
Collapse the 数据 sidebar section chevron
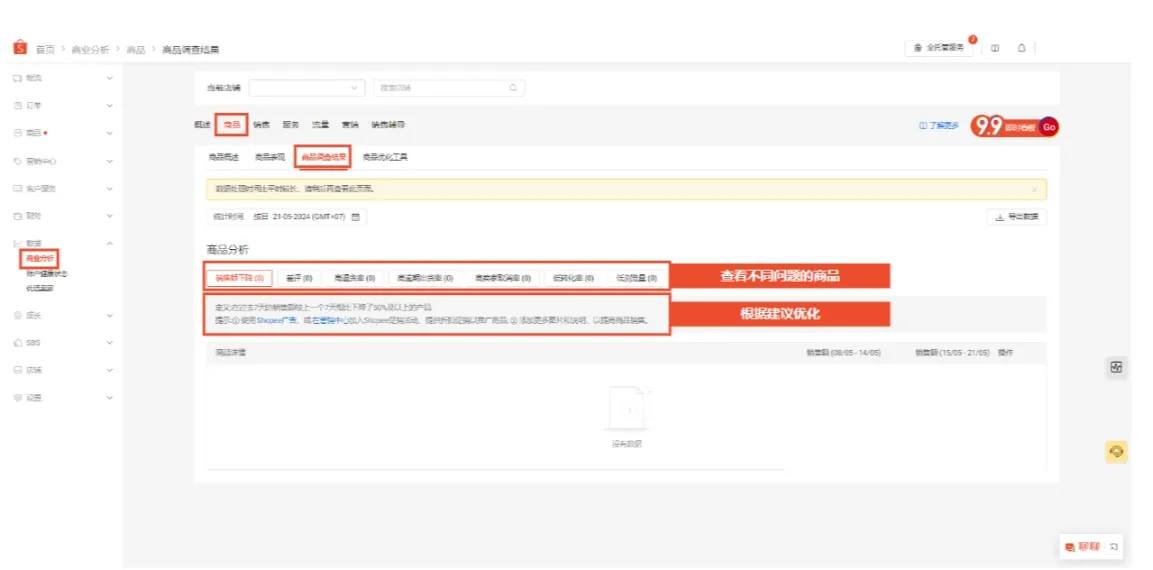point(110,243)
